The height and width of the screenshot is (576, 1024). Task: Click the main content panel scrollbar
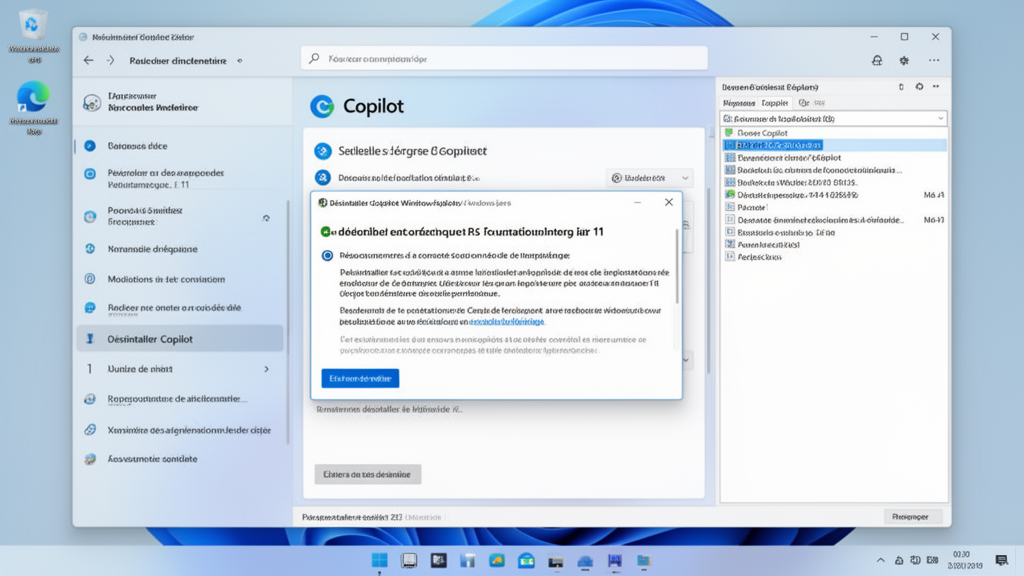click(709, 281)
